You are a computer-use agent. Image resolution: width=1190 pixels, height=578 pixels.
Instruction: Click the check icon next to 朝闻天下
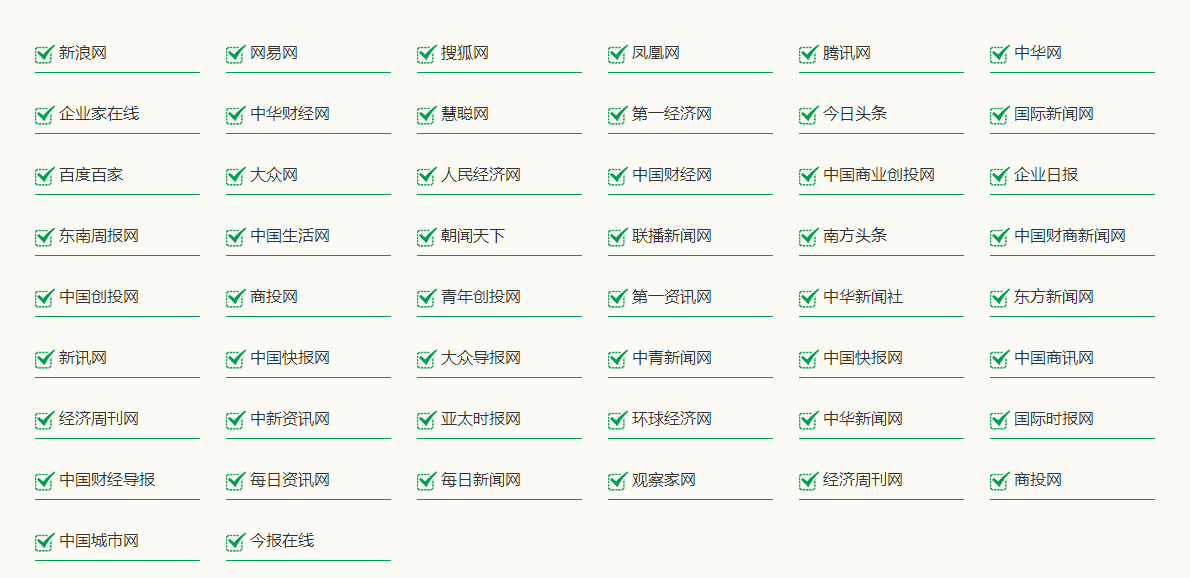click(426, 237)
